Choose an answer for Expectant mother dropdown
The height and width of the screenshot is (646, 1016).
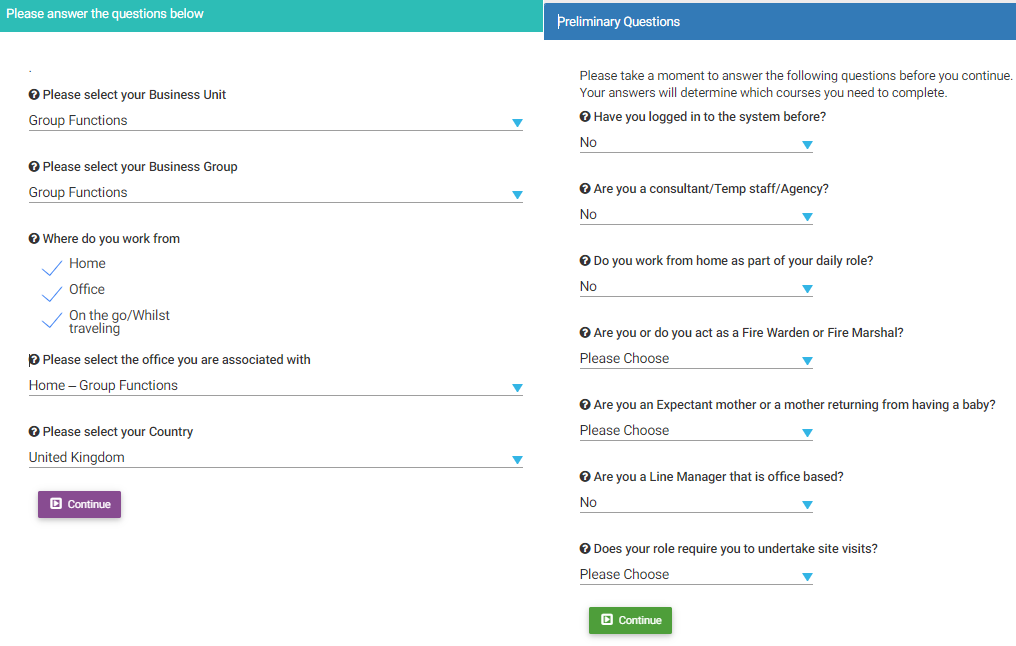pos(696,431)
